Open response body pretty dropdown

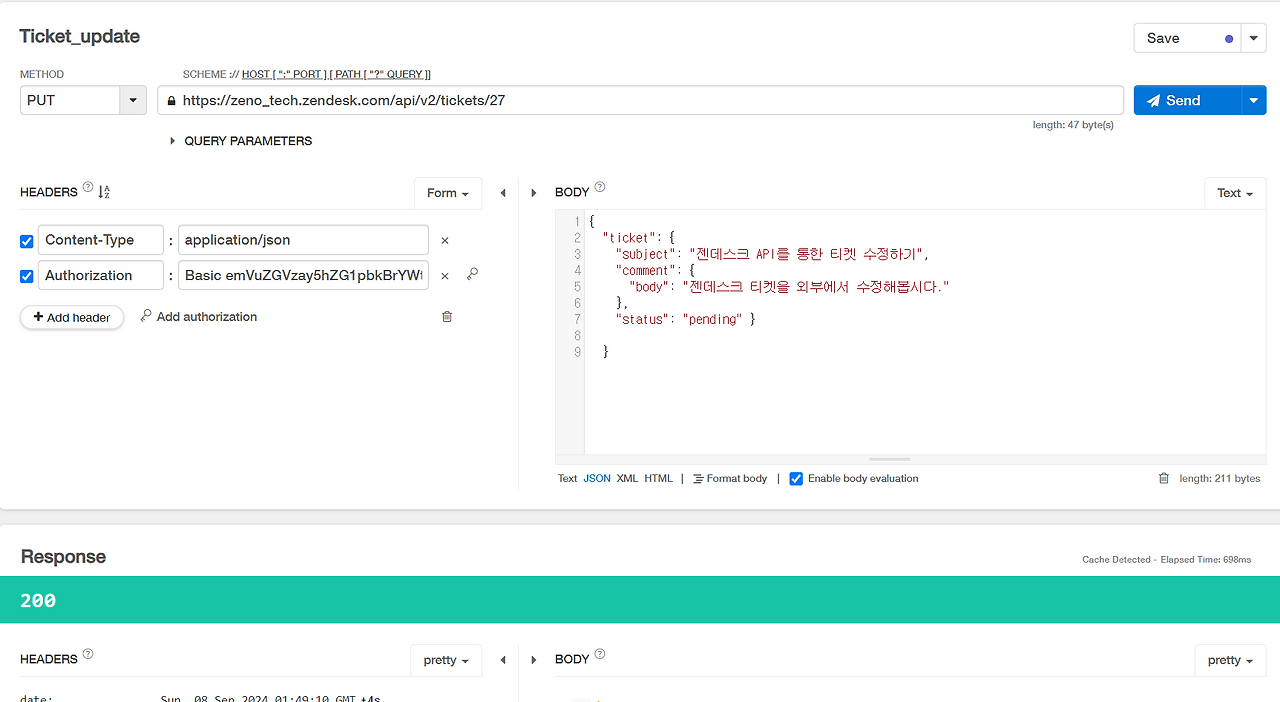tap(1231, 660)
